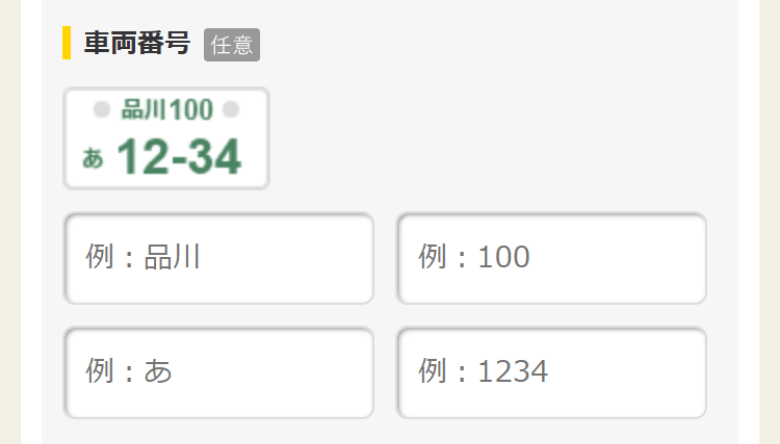Click the large 12-34 number on plate
The width and height of the screenshot is (780, 444).
(x=179, y=157)
